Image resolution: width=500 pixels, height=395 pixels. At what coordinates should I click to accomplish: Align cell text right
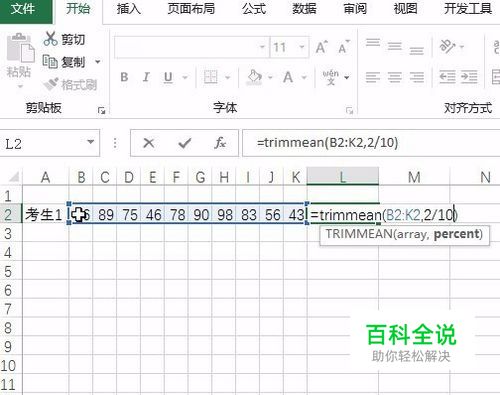(x=417, y=77)
